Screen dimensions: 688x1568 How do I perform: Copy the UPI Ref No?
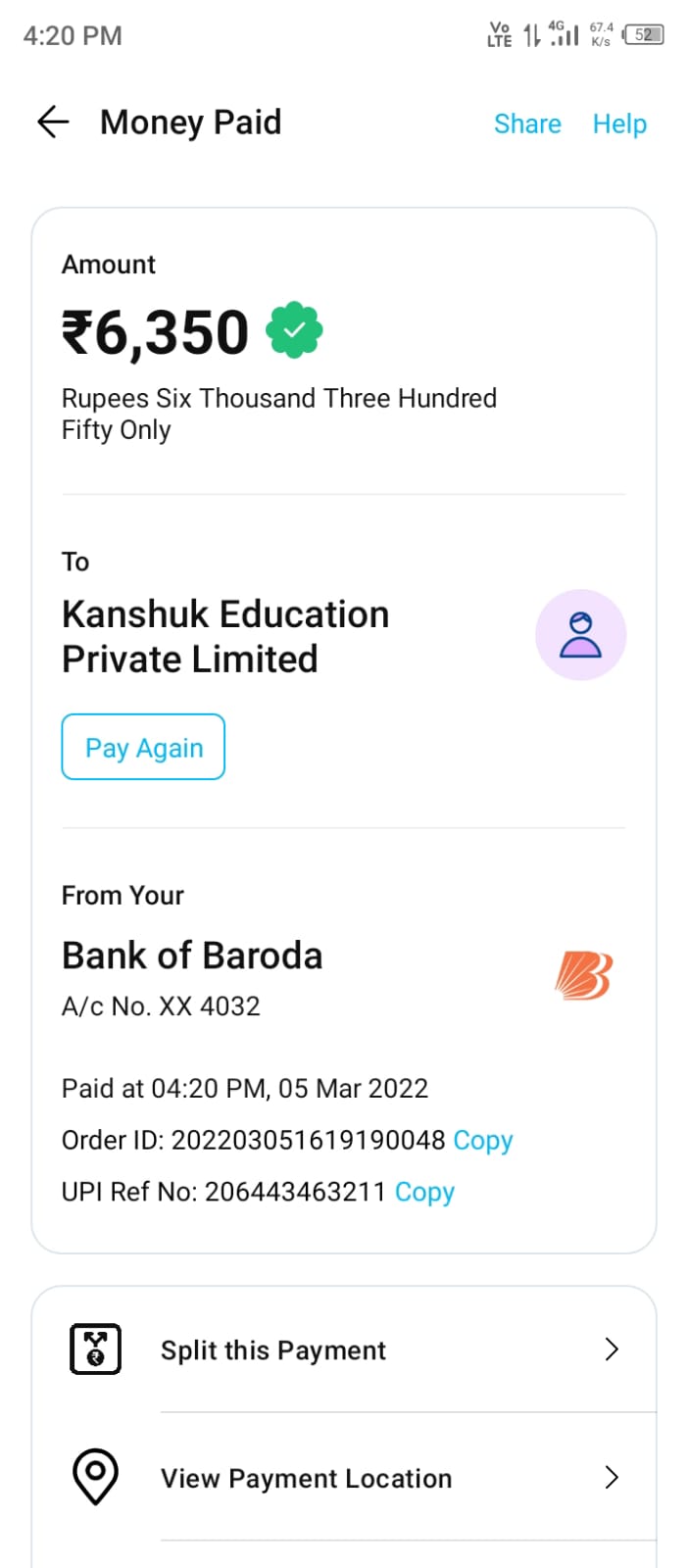tap(424, 1192)
